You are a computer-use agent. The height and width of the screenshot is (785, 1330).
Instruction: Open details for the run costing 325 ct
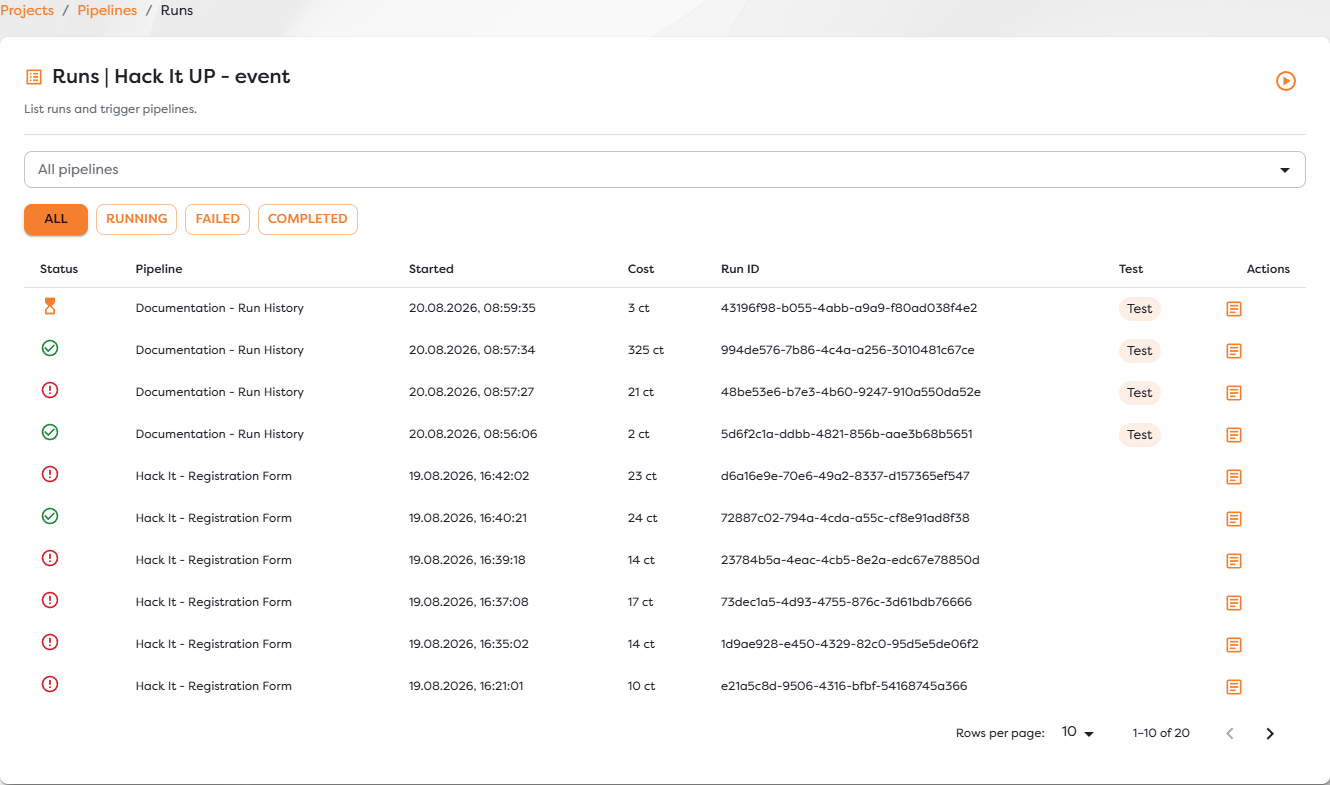click(x=1234, y=351)
